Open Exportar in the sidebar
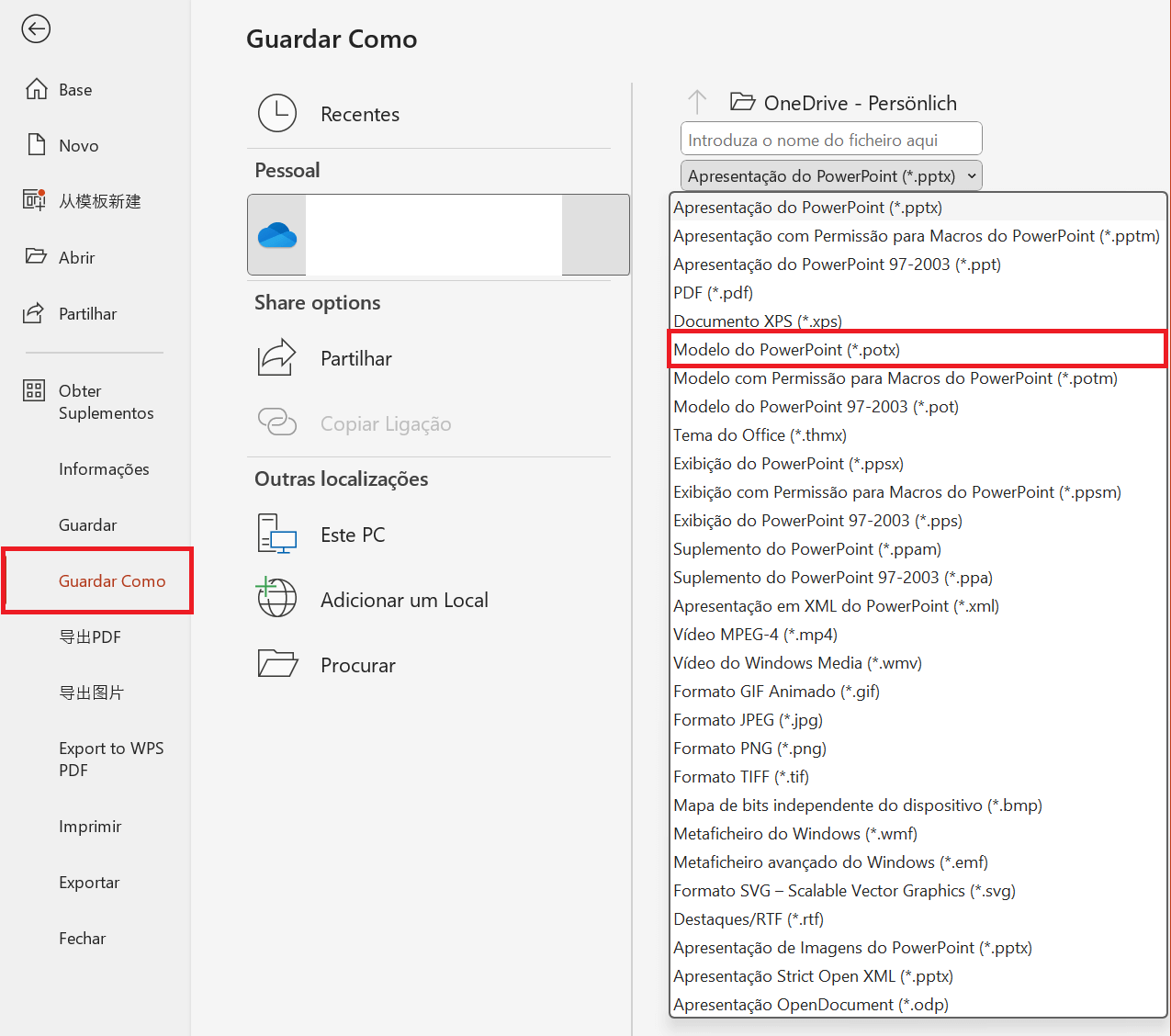The width and height of the screenshot is (1171, 1036). [x=89, y=883]
